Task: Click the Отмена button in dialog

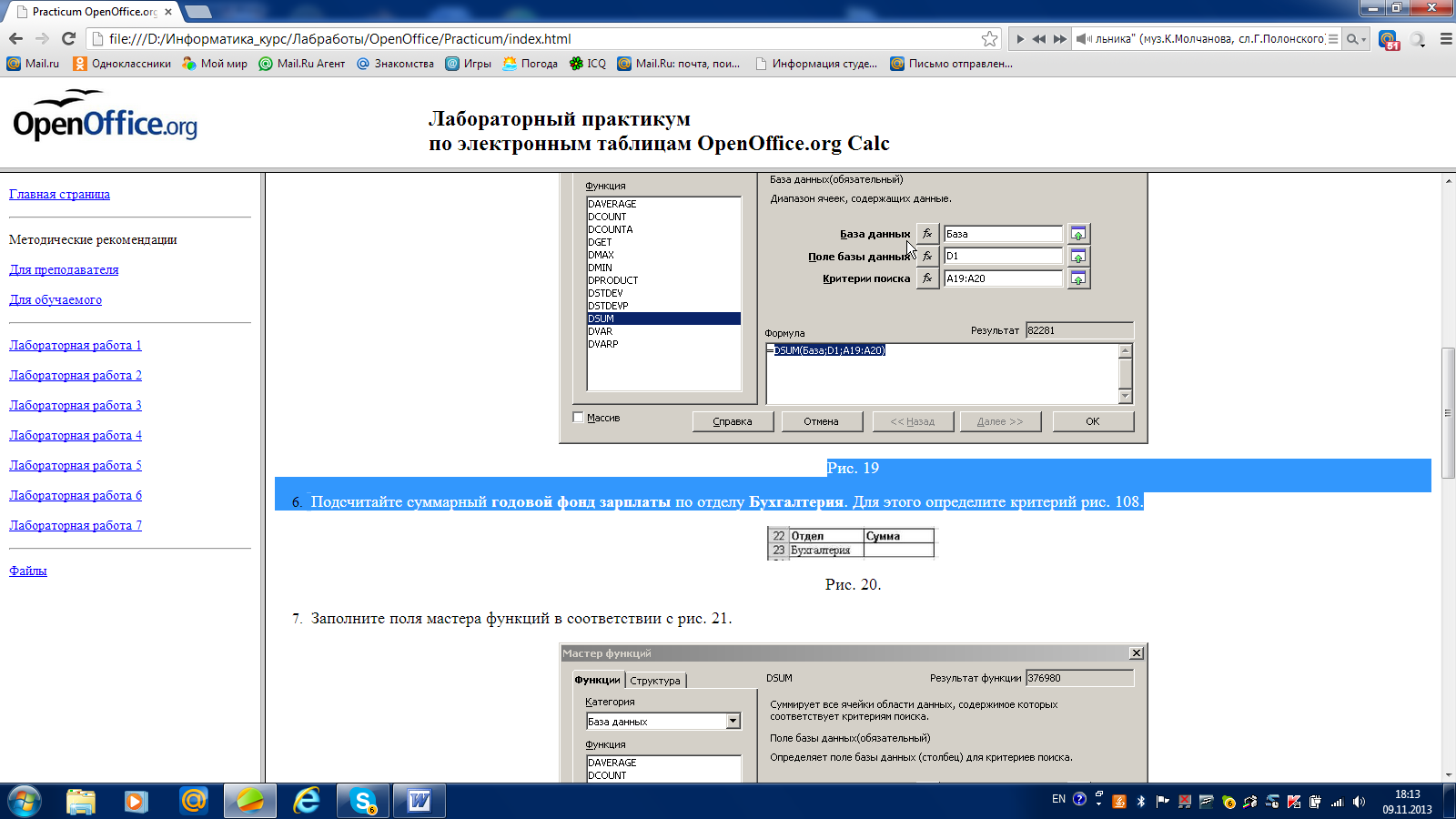Action: 821,421
